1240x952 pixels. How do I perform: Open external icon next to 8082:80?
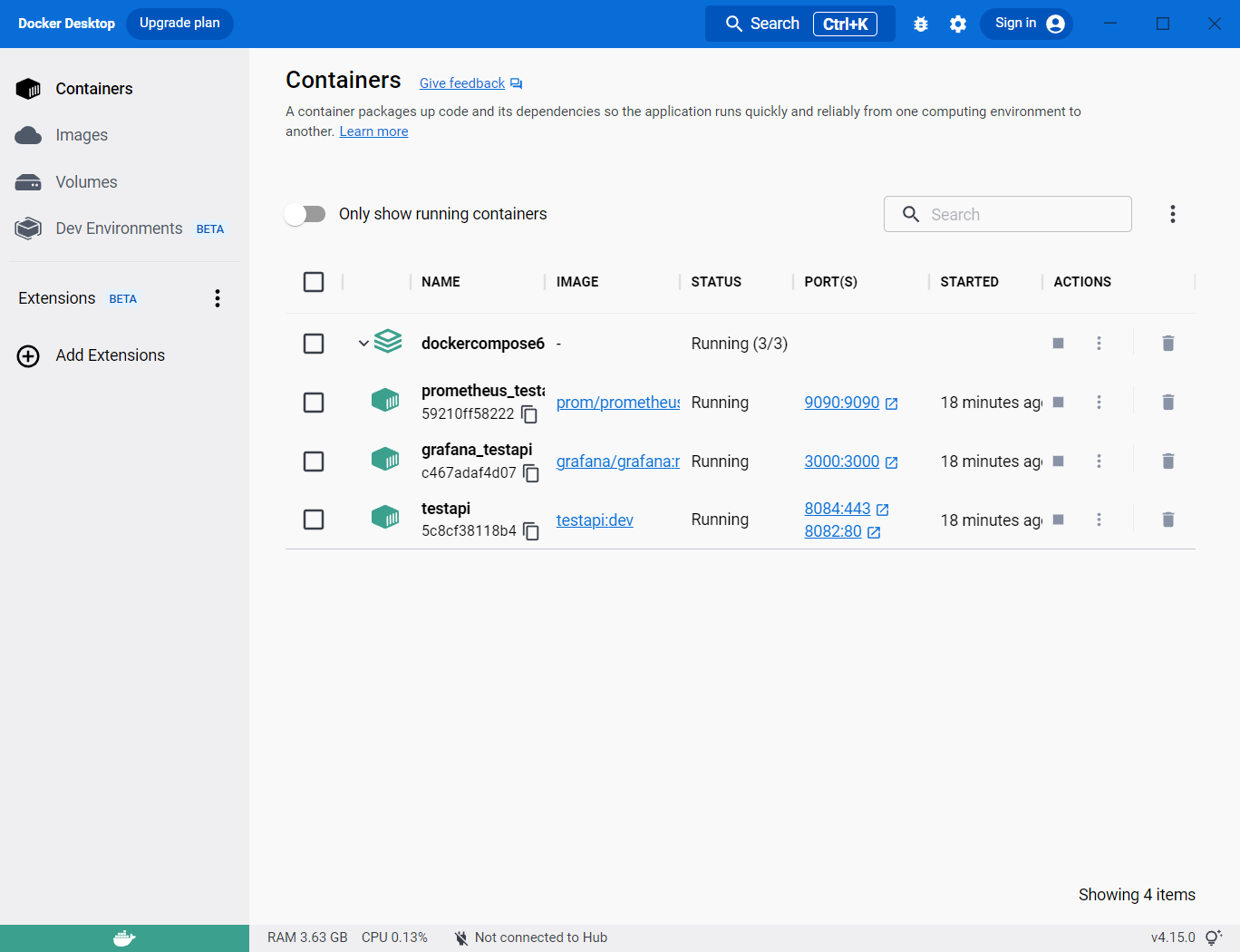point(874,532)
